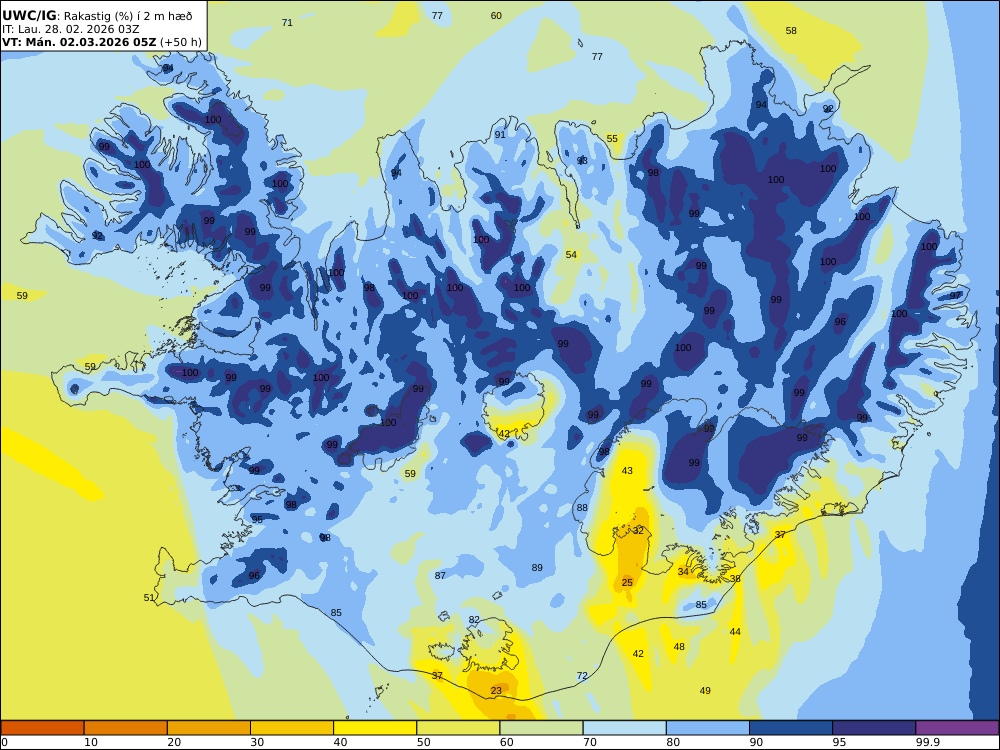1000x750 pixels.
Task: Click the map value 58 in the northeast ocean
Action: [x=791, y=31]
